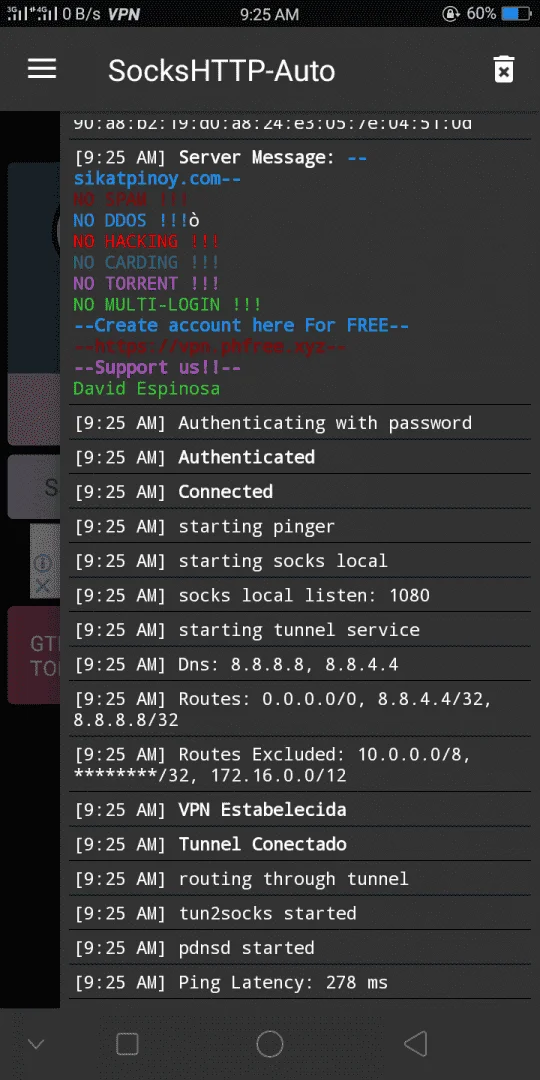This screenshot has width=540, height=1080.
Task: Select 'Ping Latency: 278 ms' log entry
Action: coord(300,982)
